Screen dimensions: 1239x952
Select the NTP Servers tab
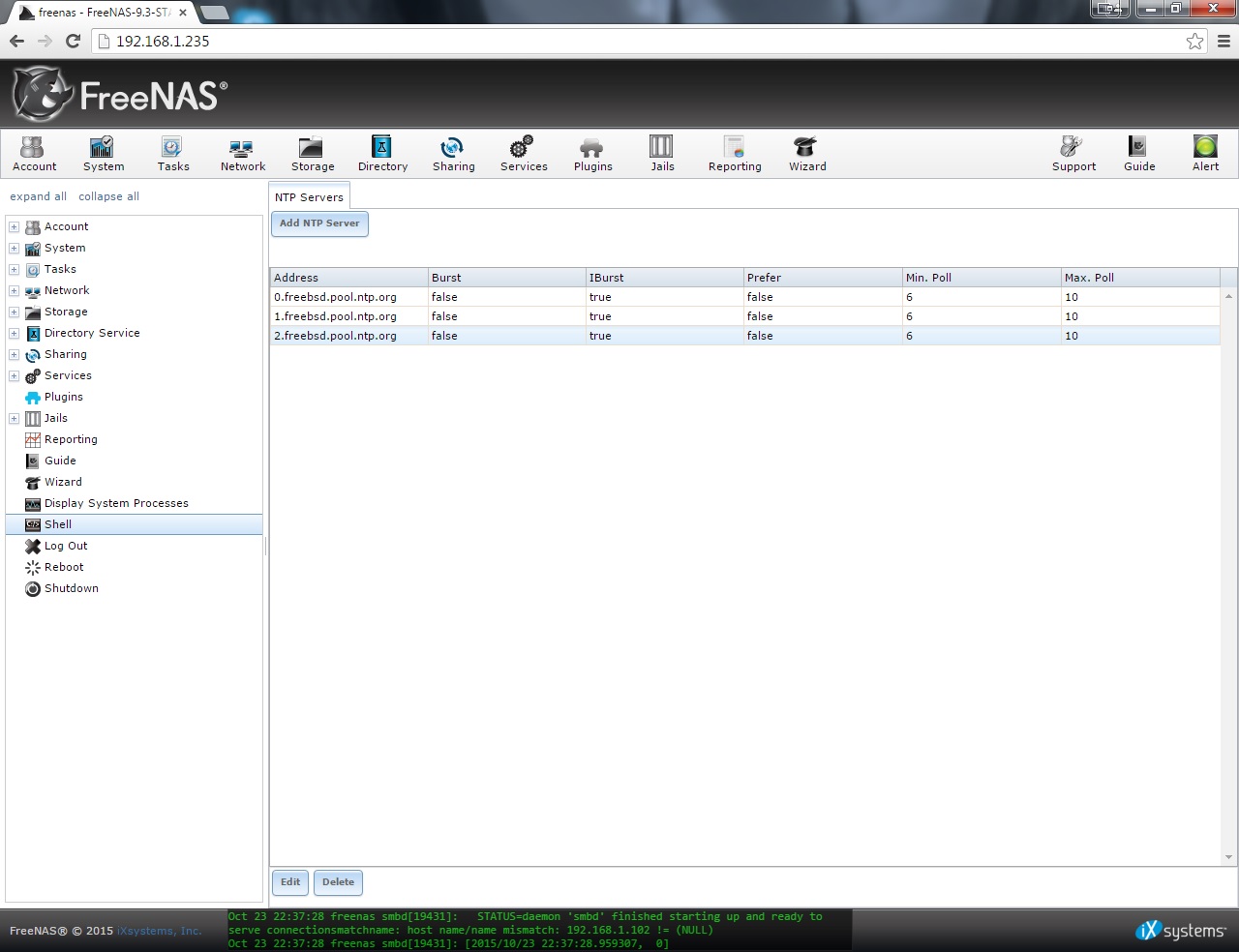tap(309, 196)
